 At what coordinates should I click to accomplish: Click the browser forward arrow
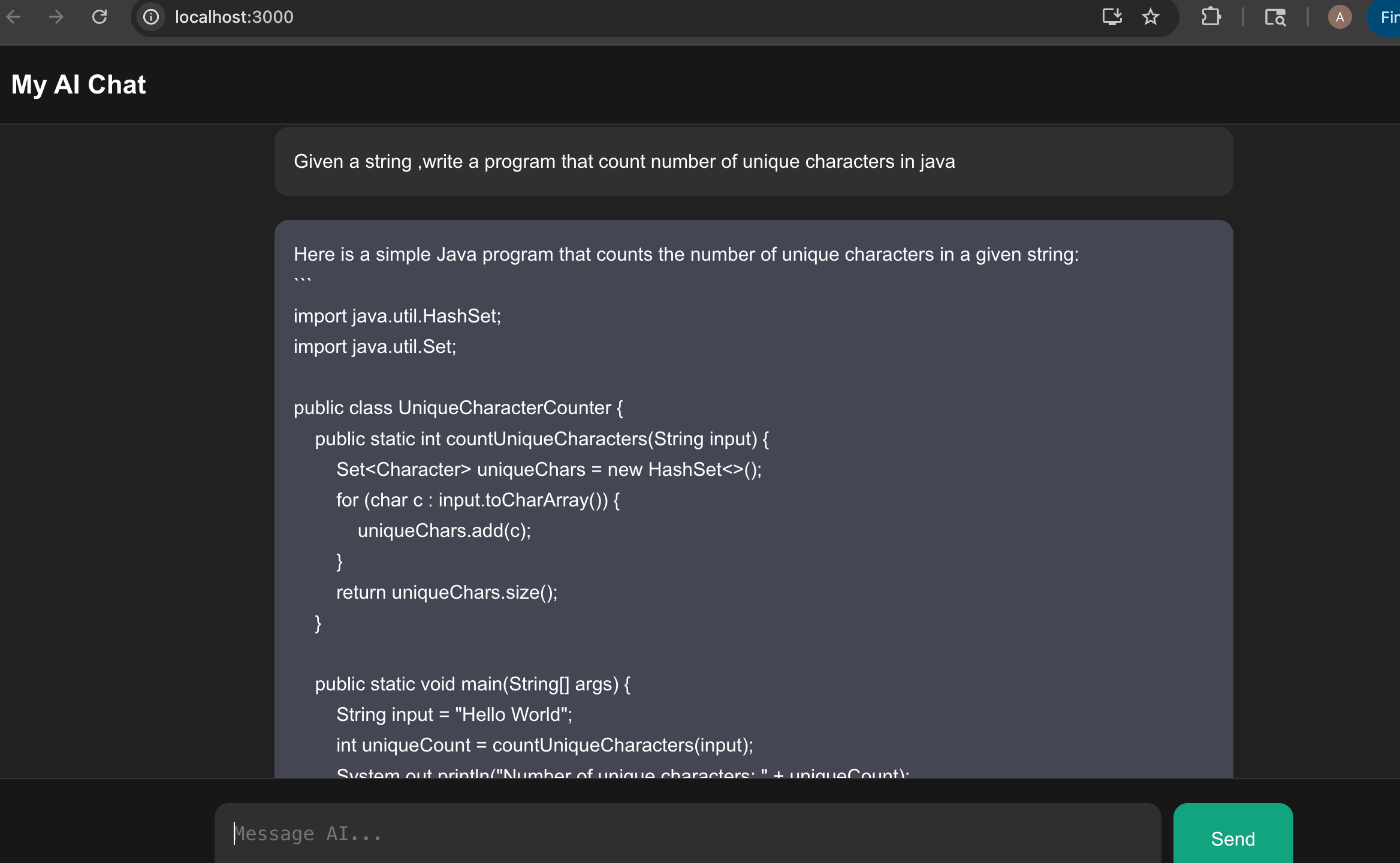56,17
